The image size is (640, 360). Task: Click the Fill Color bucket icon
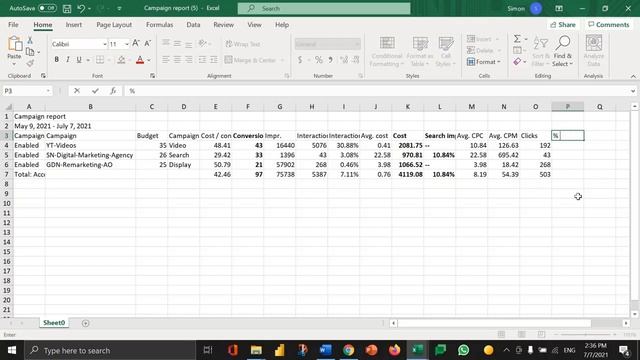pos(121,60)
